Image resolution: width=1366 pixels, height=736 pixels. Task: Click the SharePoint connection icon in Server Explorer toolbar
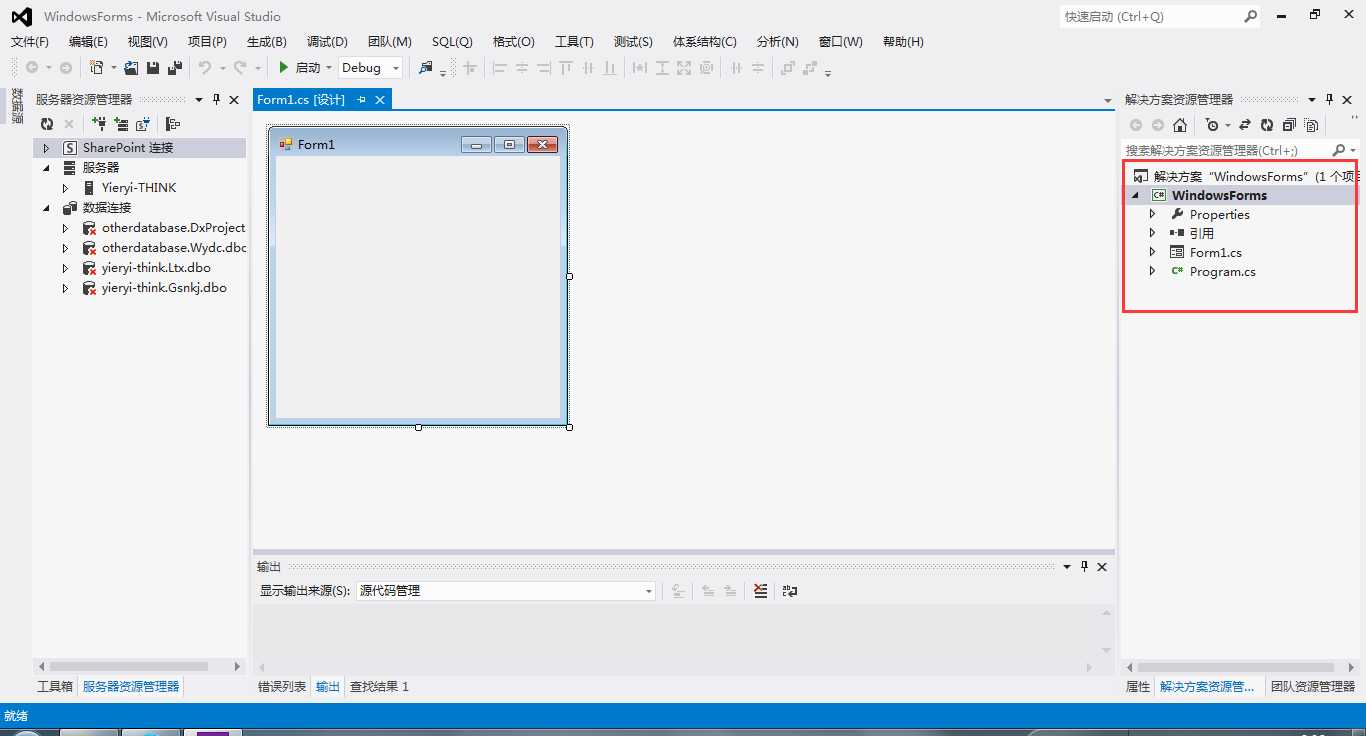pos(143,124)
